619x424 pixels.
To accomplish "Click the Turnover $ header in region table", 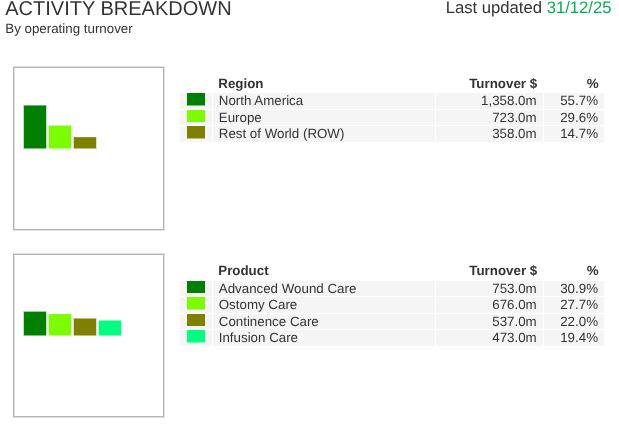I will coord(503,84).
